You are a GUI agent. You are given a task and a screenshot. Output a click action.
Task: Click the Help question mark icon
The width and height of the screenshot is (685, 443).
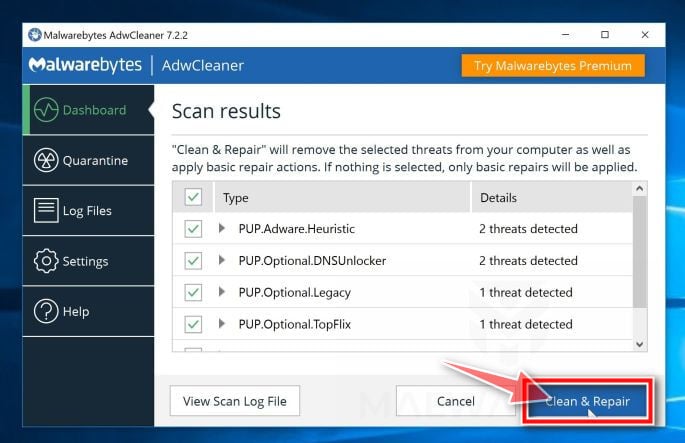click(46, 311)
